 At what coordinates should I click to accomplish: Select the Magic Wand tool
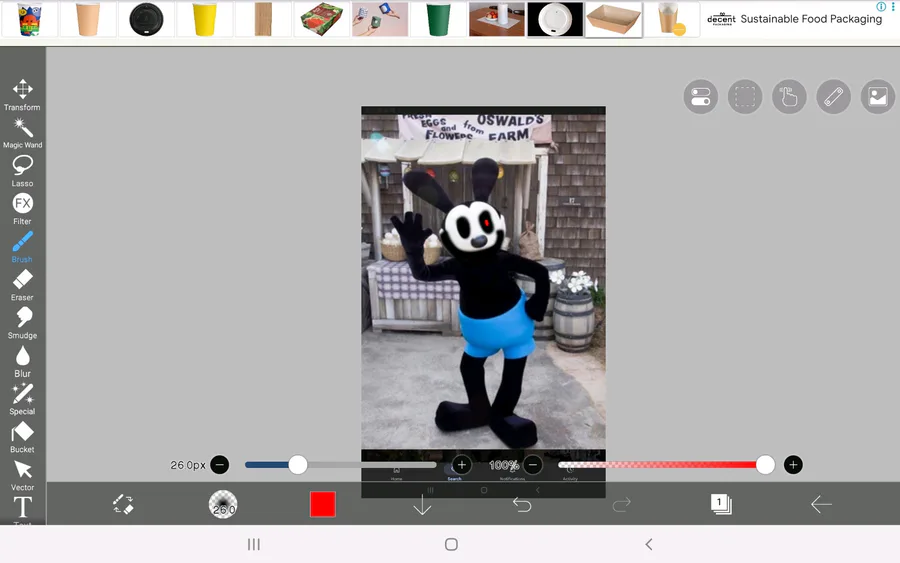22,133
